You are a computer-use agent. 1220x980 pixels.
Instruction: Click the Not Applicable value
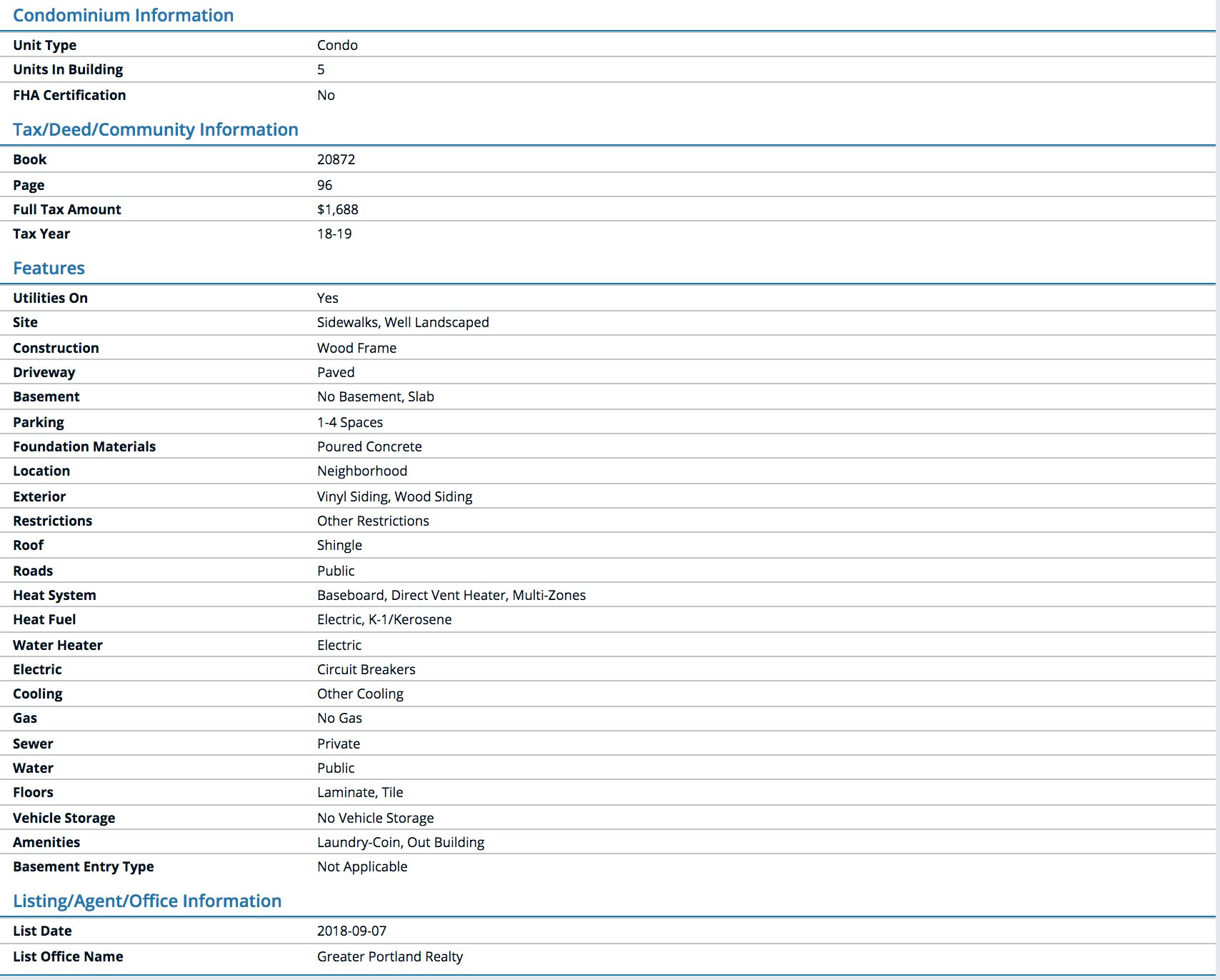(x=362, y=866)
